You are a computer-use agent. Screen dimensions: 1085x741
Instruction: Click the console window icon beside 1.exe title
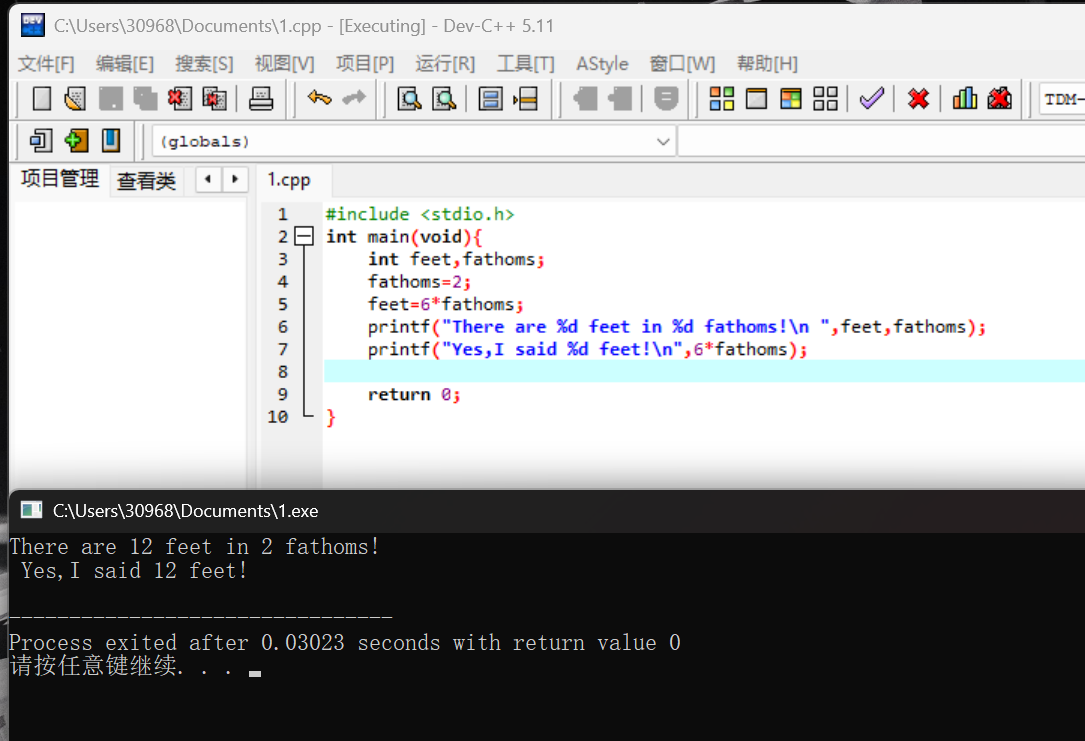point(31,511)
